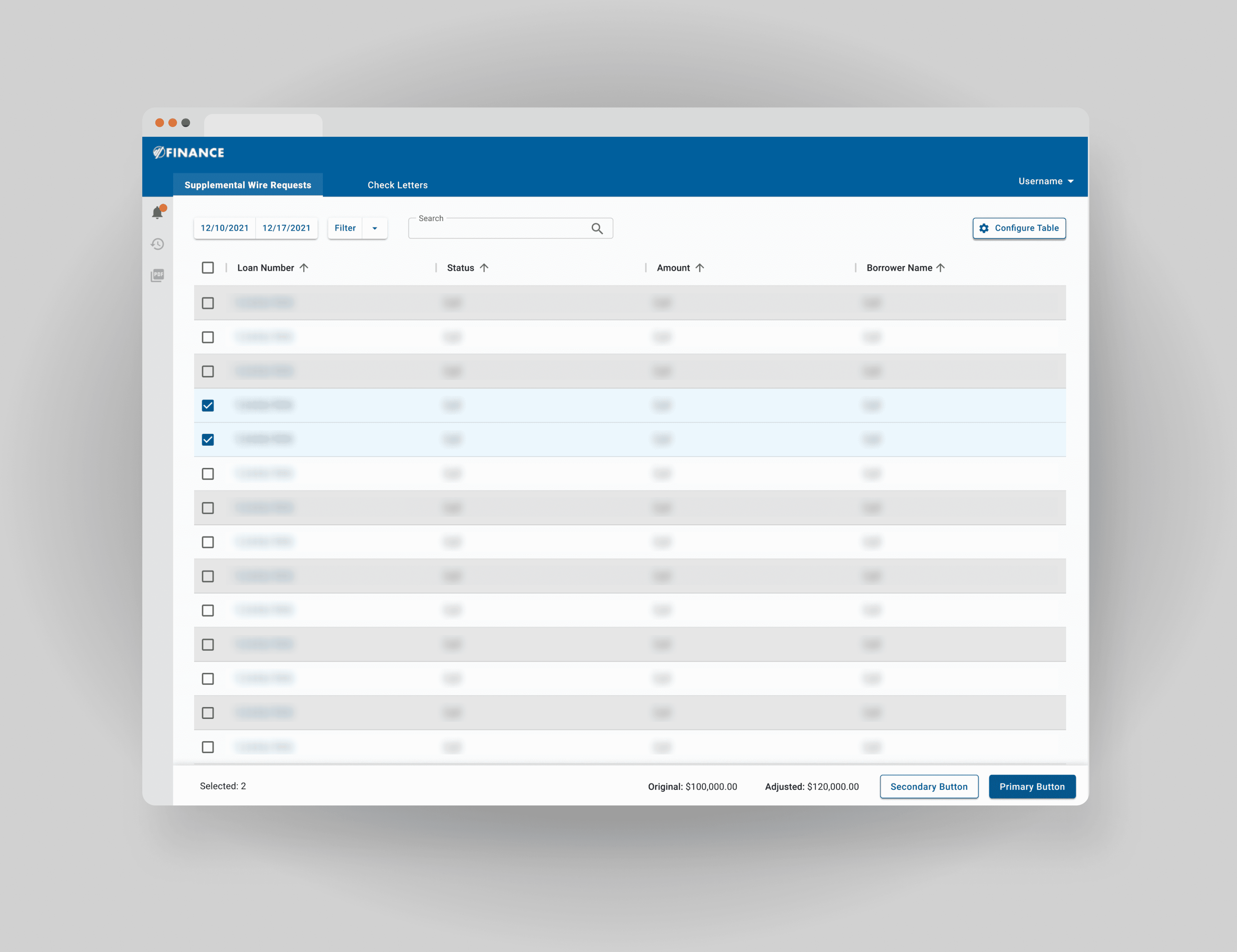Select the PDF export icon in the sidebar

[x=157, y=275]
